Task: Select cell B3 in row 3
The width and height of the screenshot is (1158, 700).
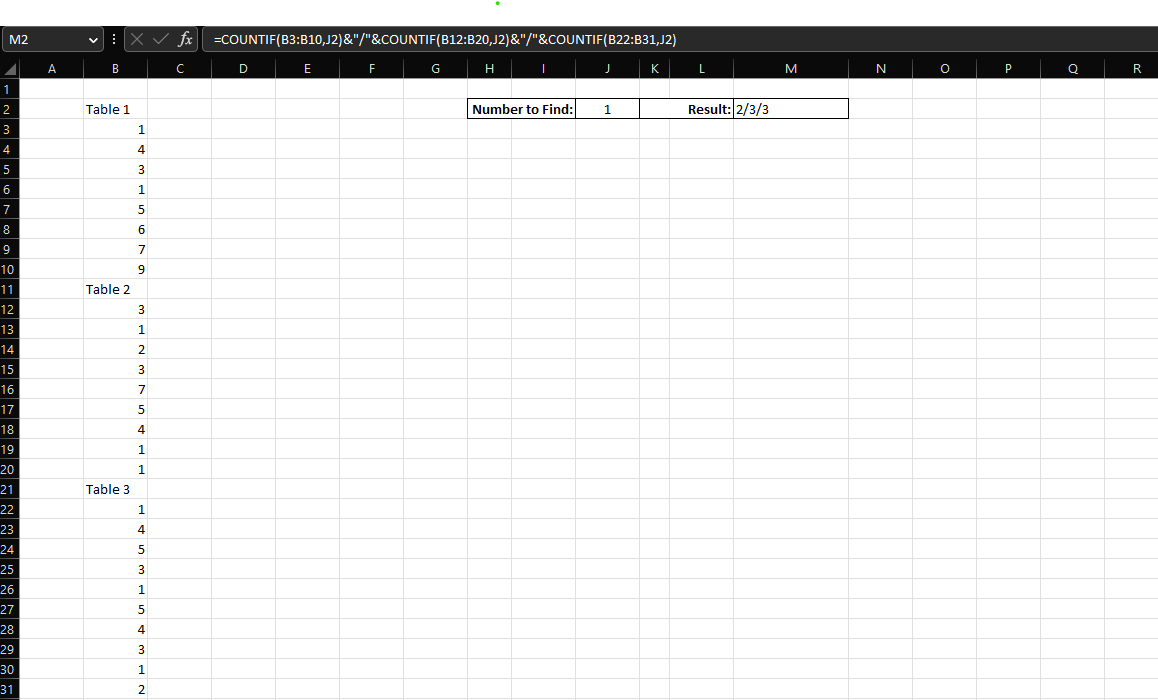Action: click(115, 129)
